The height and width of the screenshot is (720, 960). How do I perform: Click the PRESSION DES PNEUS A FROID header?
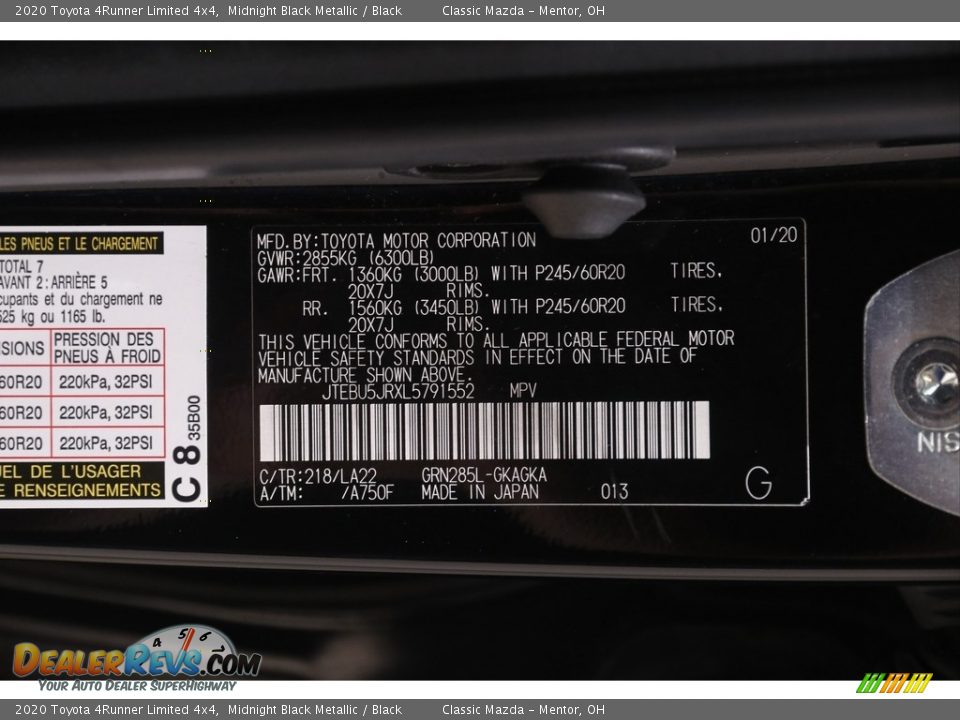click(x=104, y=348)
